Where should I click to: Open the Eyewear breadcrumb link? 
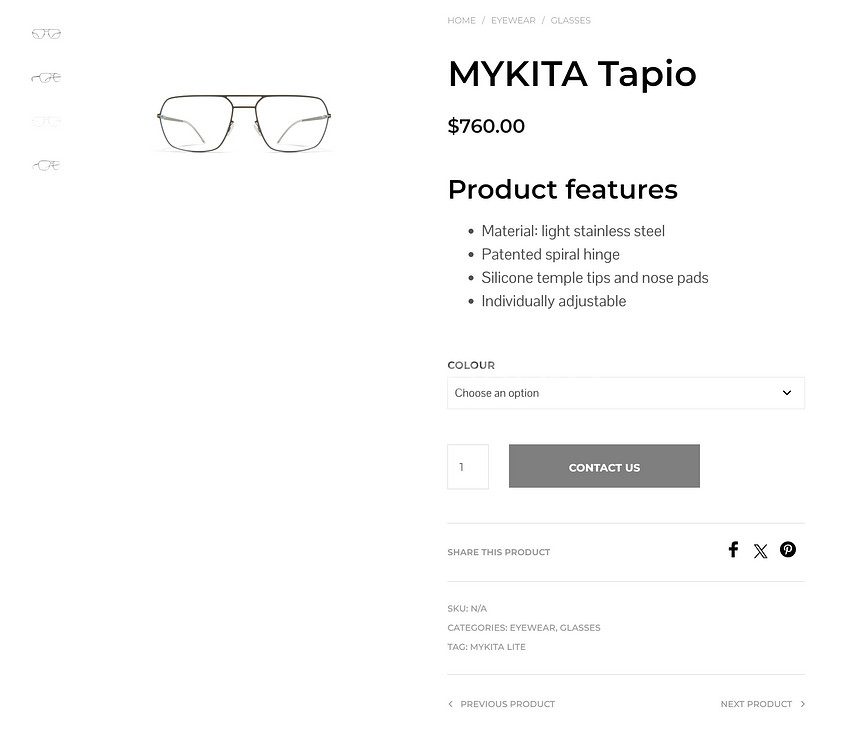click(x=513, y=21)
